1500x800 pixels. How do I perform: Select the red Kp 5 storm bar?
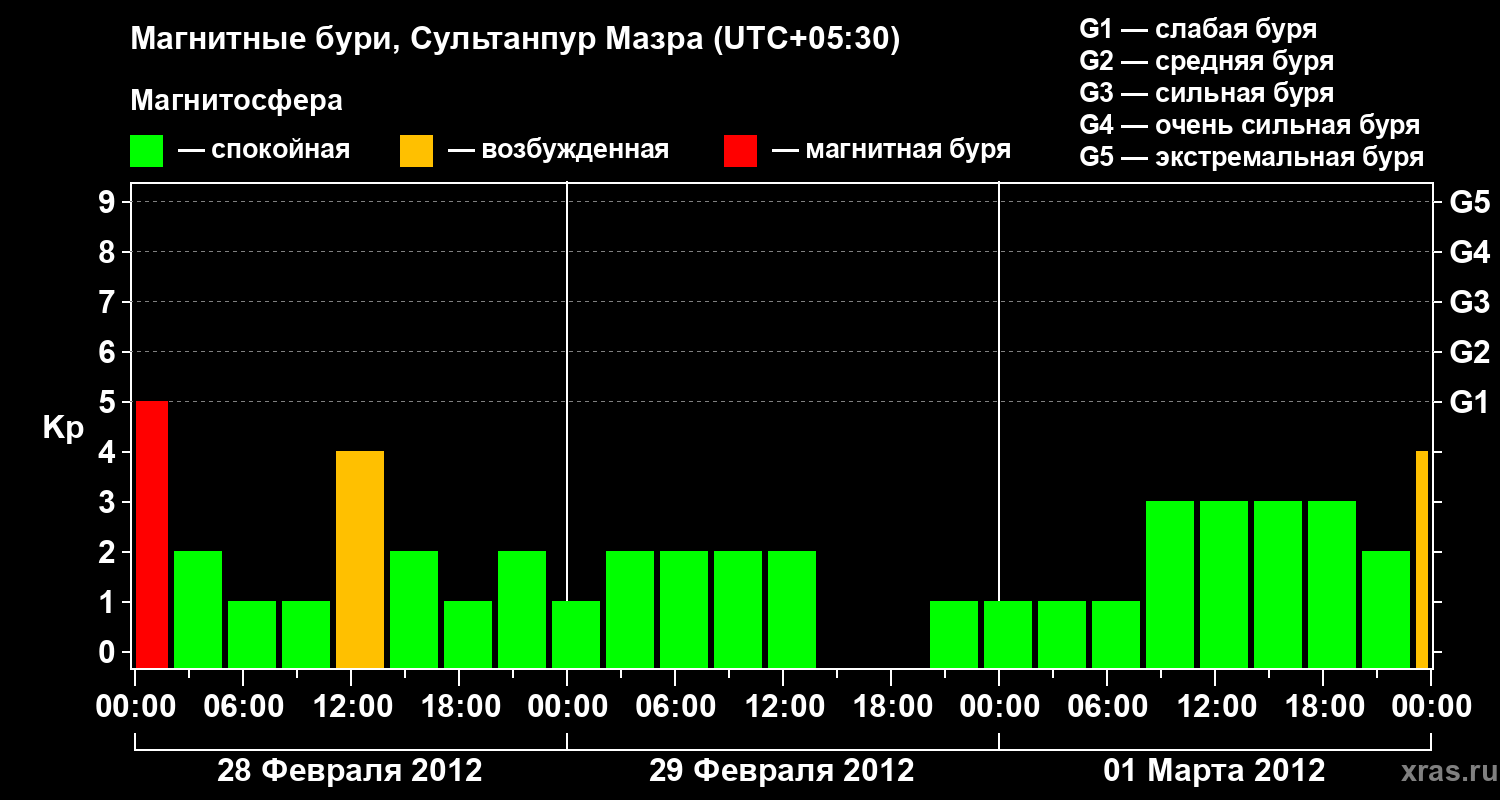tap(152, 535)
